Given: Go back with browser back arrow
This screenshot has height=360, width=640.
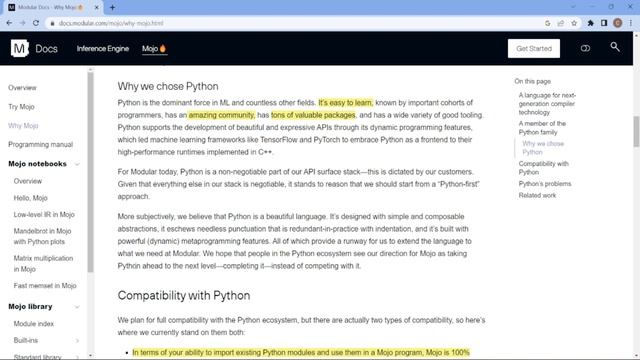Looking at the screenshot, I should click(x=9, y=23).
